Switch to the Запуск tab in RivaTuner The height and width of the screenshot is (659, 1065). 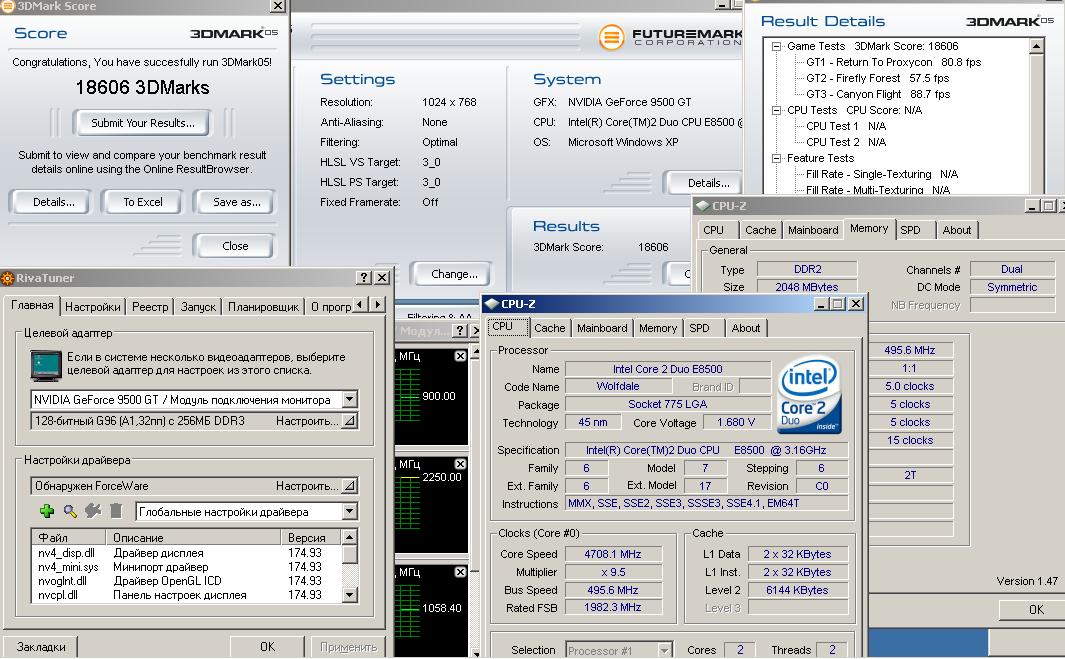pos(198,307)
